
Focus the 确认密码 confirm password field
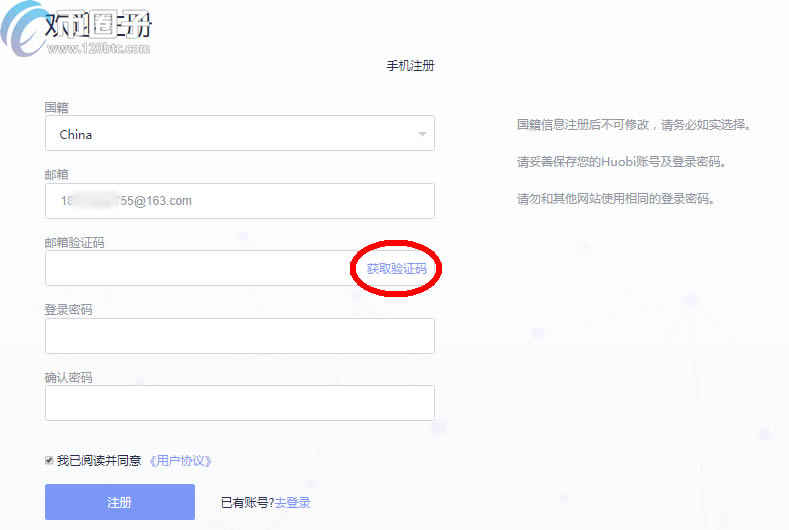pos(240,403)
